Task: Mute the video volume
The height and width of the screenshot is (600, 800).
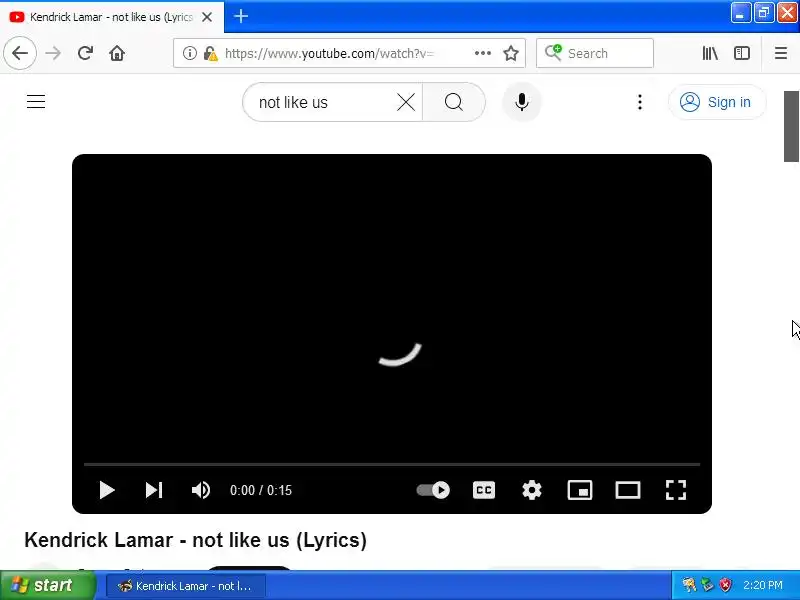Action: [x=201, y=490]
